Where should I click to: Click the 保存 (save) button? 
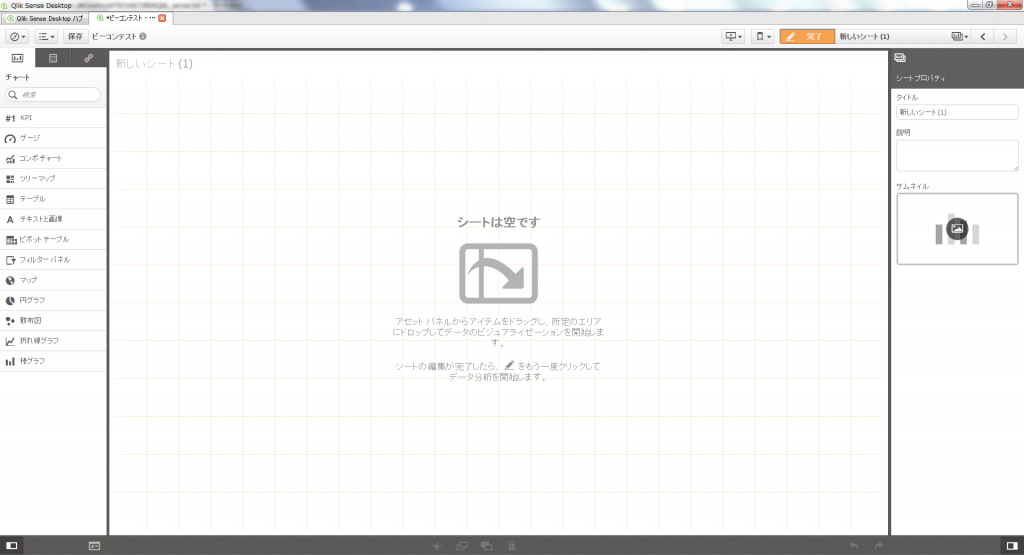click(x=75, y=37)
